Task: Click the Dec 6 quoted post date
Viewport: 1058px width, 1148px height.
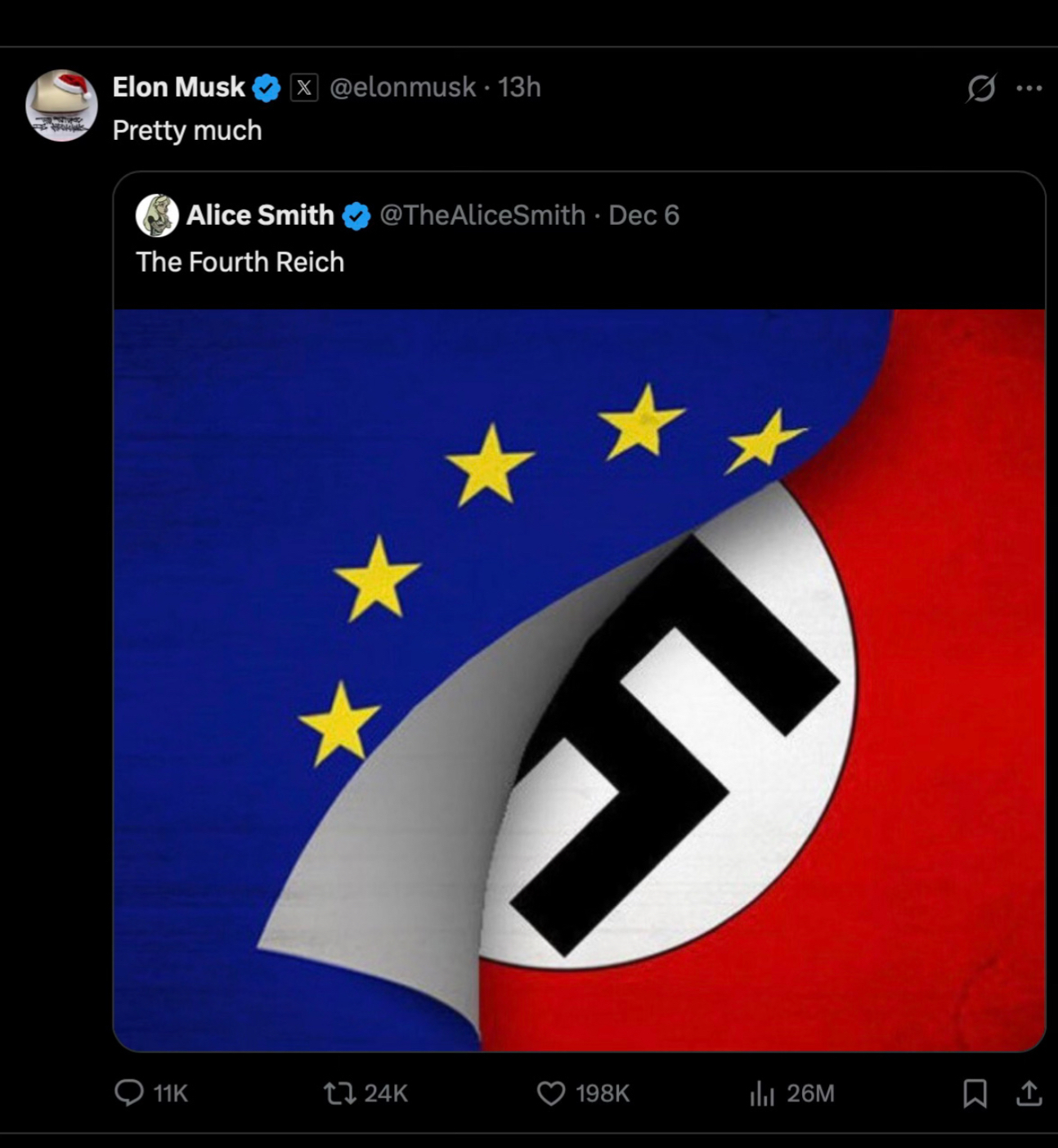Action: tap(643, 215)
